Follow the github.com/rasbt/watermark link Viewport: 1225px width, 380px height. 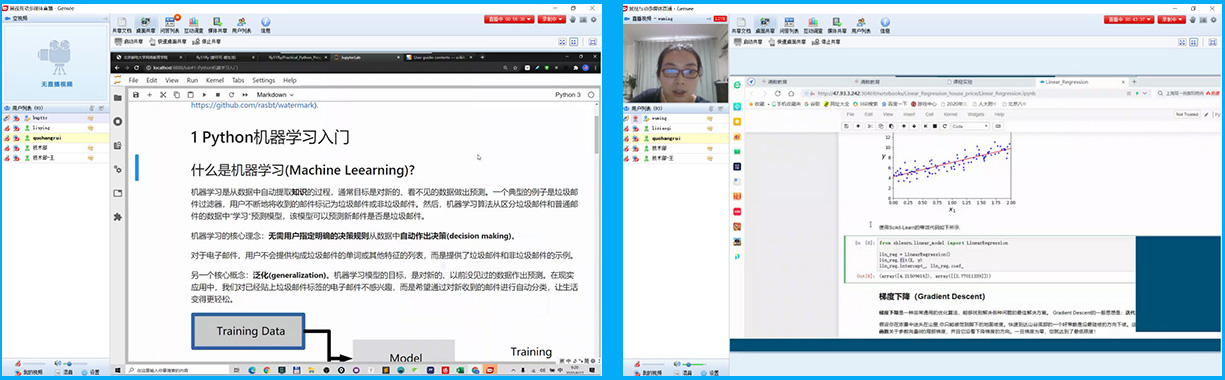coord(253,105)
